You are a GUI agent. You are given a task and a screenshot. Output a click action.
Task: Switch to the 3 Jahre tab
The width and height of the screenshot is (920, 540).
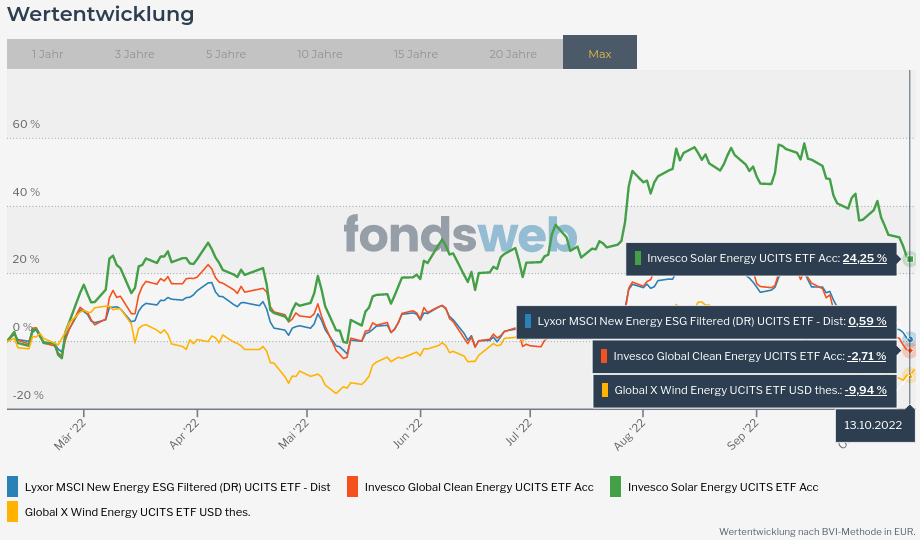tap(134, 54)
